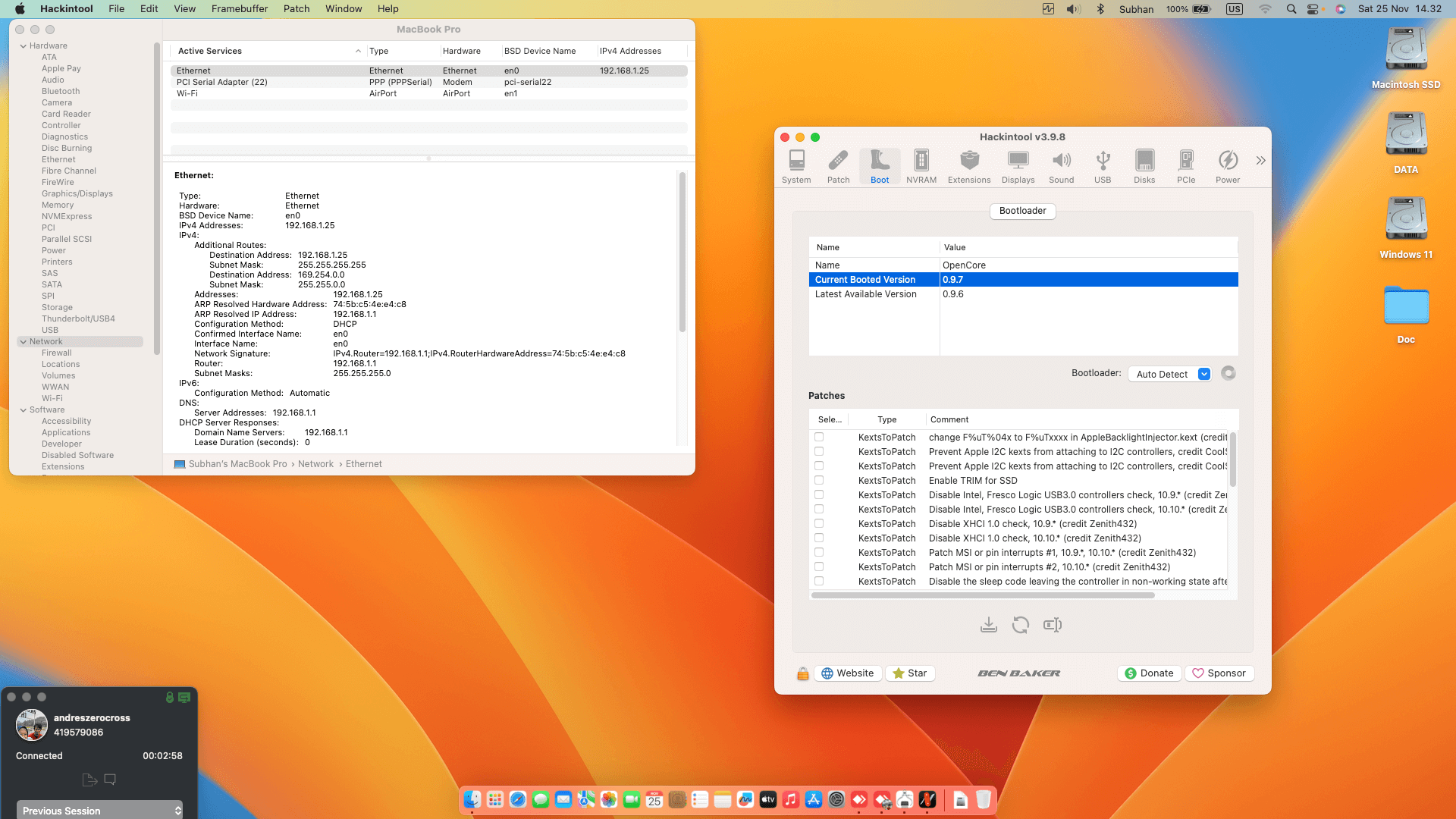The height and width of the screenshot is (819, 1456).
Task: Open the Framebuffer menu
Action: pos(240,9)
